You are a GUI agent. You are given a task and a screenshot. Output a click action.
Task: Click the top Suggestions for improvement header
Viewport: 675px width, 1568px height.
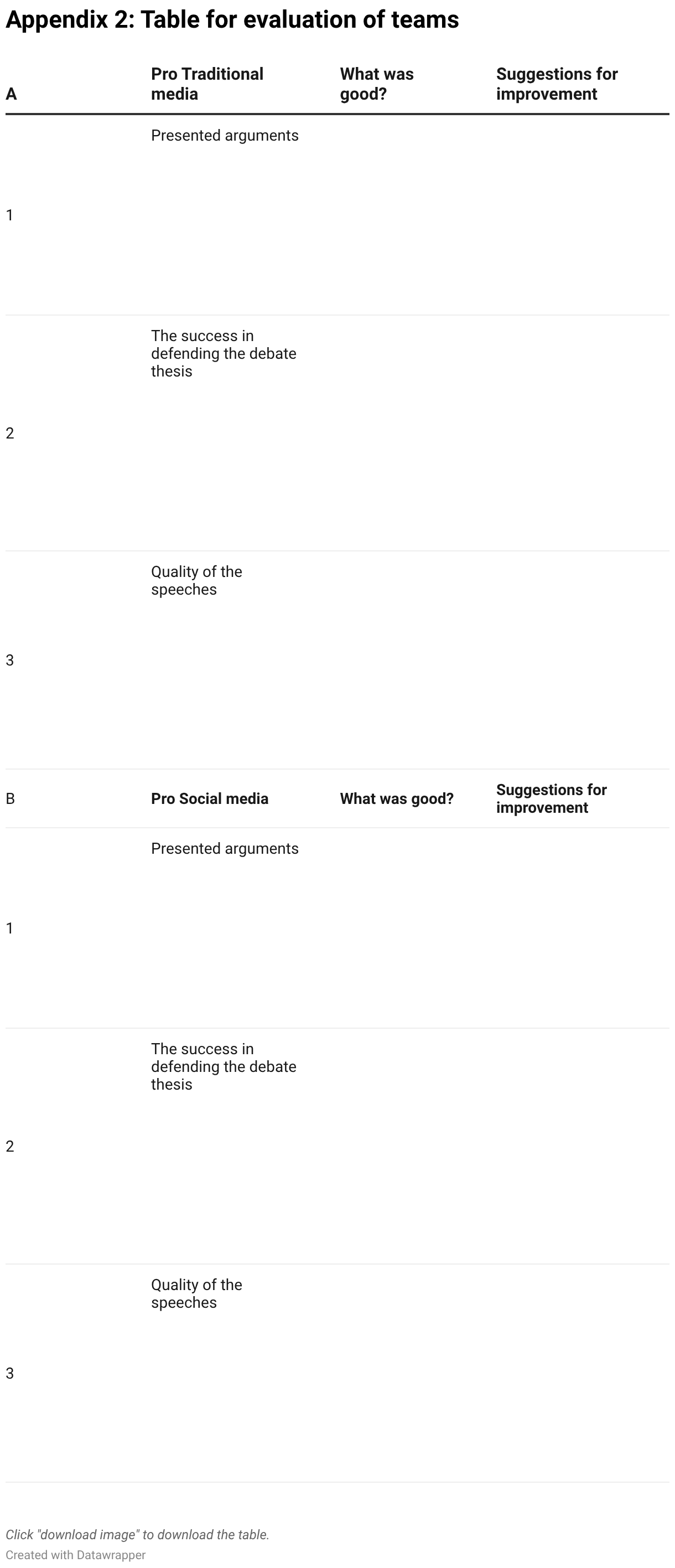tap(557, 84)
